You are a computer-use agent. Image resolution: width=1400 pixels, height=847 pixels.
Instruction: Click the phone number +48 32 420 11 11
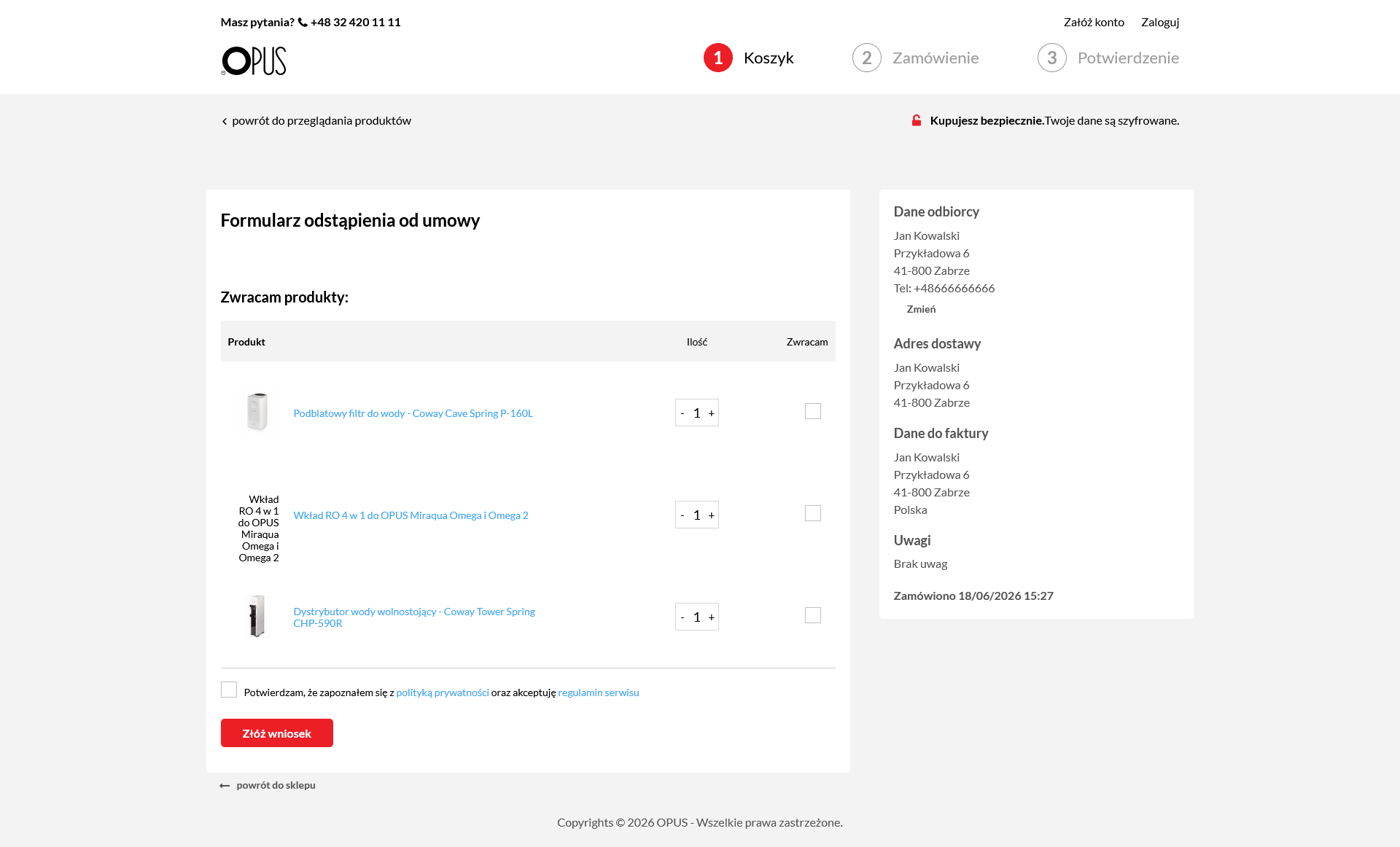coord(356,22)
